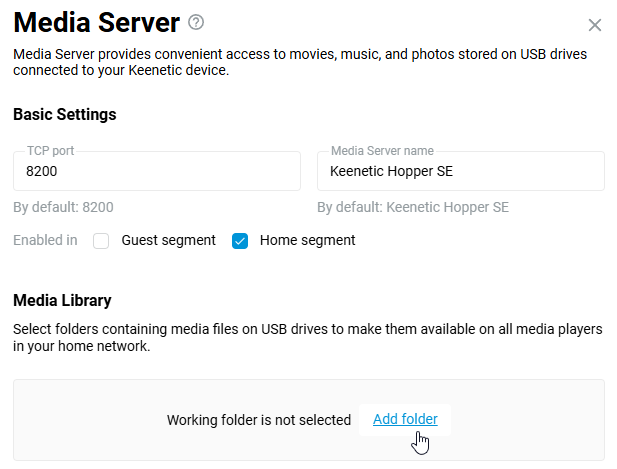Click 'Working folder is not selected' message
This screenshot has width=617, height=469.
pyautogui.click(x=259, y=420)
